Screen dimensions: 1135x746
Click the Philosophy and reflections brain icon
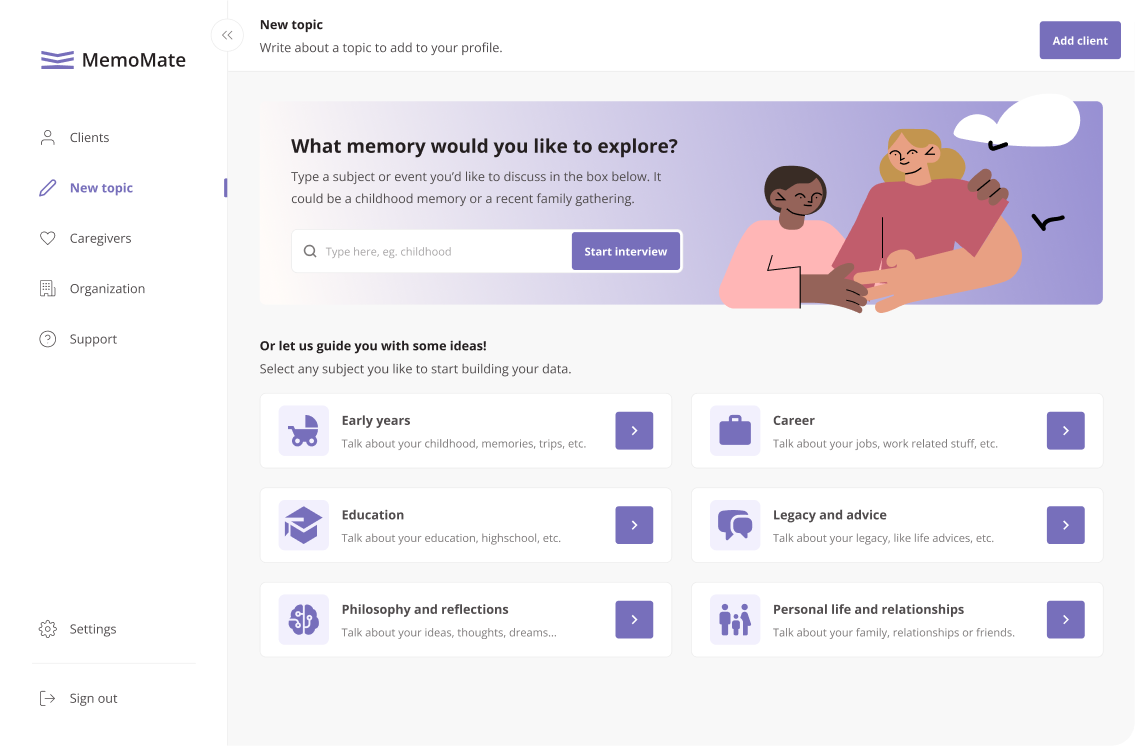303,619
